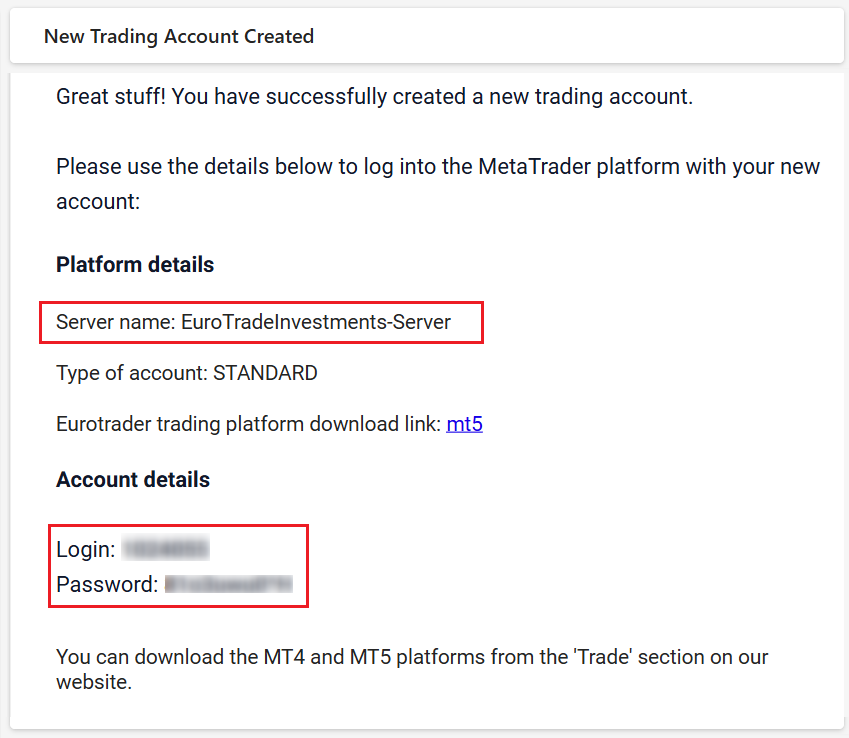
Task: Click the lone word account: under instructions
Action: click(x=98, y=201)
